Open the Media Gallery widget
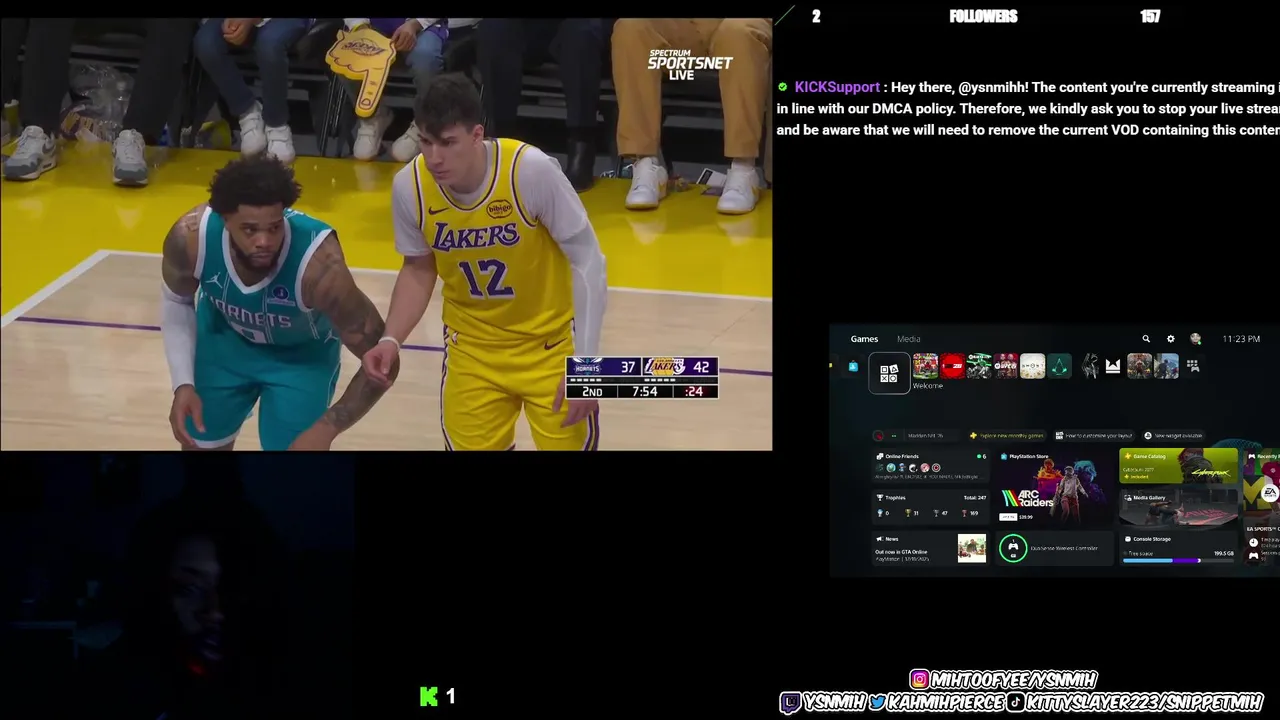This screenshot has width=1280, height=720. (x=1179, y=507)
